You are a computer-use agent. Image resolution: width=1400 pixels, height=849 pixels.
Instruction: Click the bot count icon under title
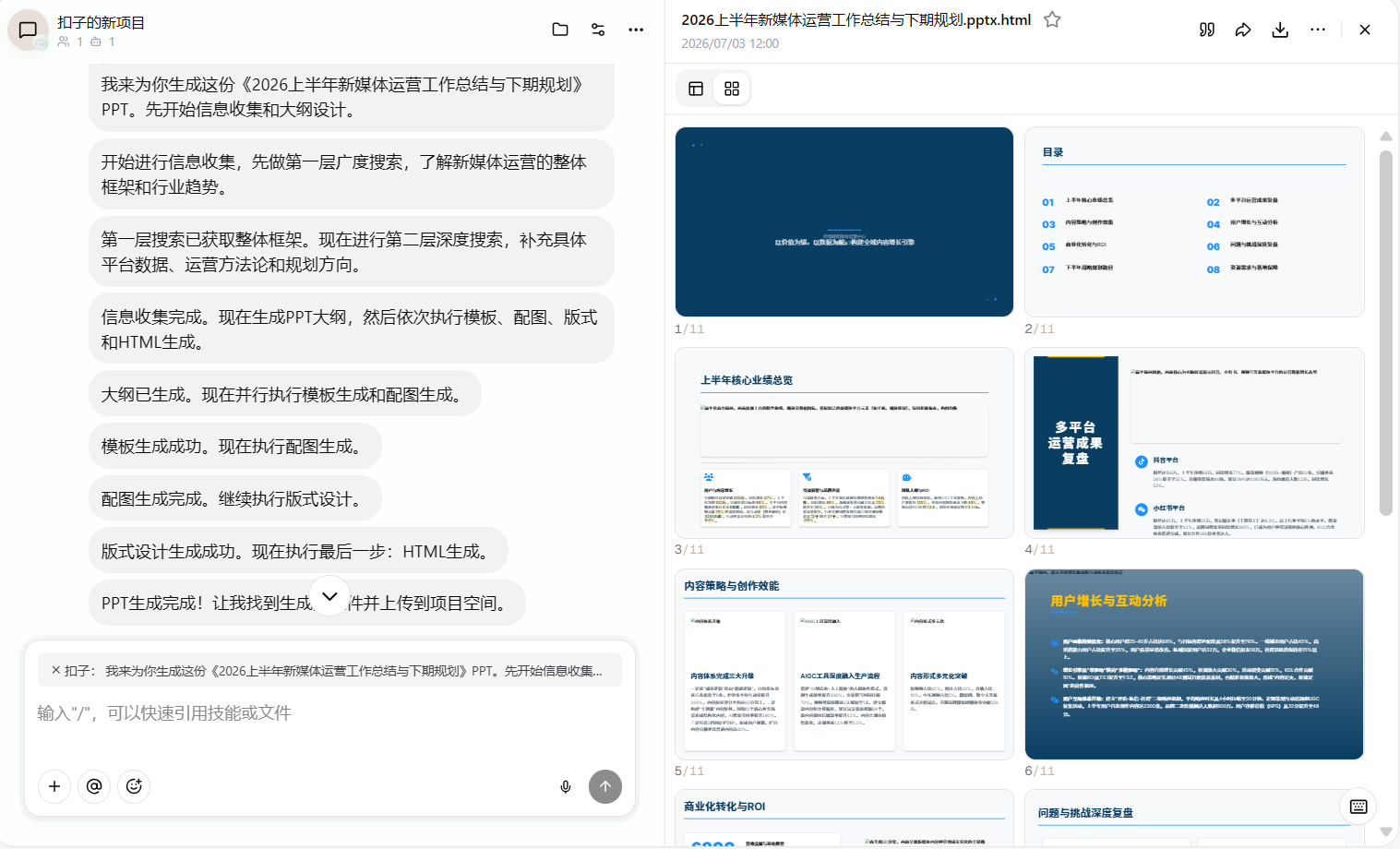(x=96, y=42)
